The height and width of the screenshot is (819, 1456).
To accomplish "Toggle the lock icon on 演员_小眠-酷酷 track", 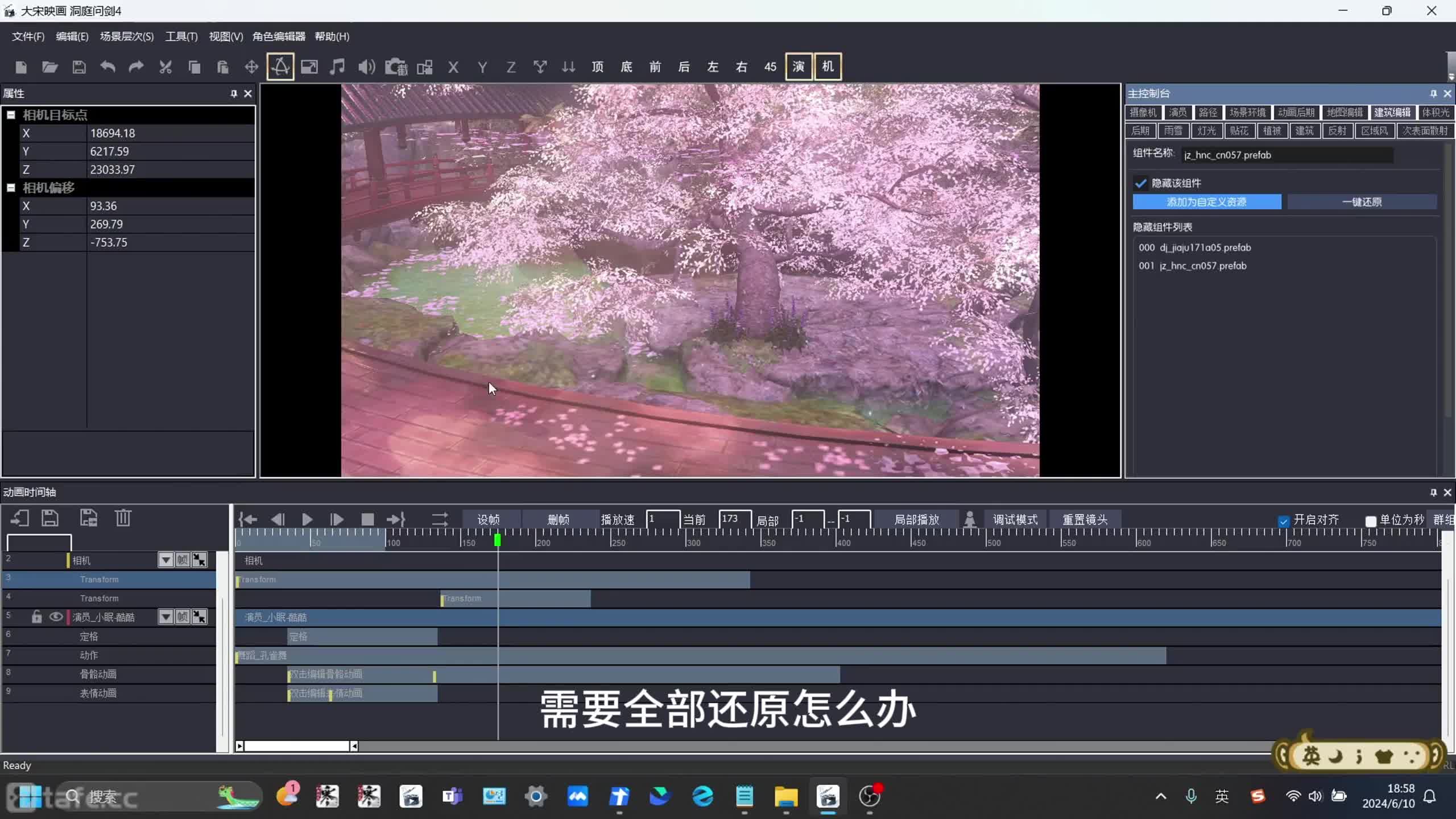I will 37,617.
